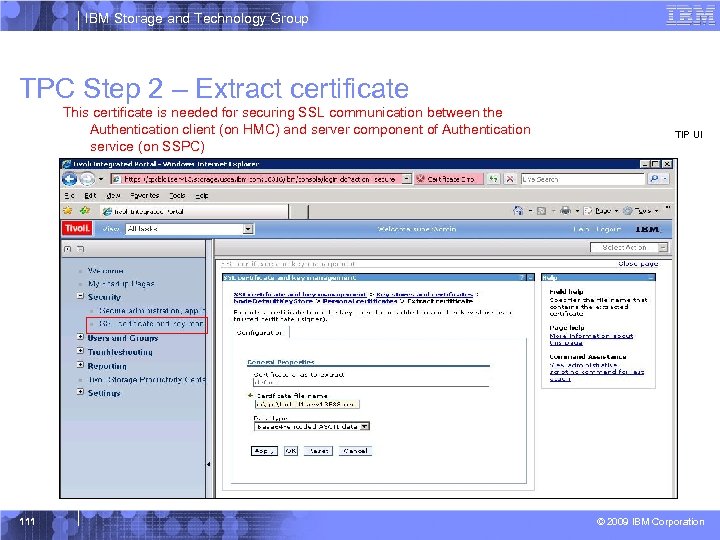The image size is (720, 540).
Task: Click the OK button
Action: point(291,451)
